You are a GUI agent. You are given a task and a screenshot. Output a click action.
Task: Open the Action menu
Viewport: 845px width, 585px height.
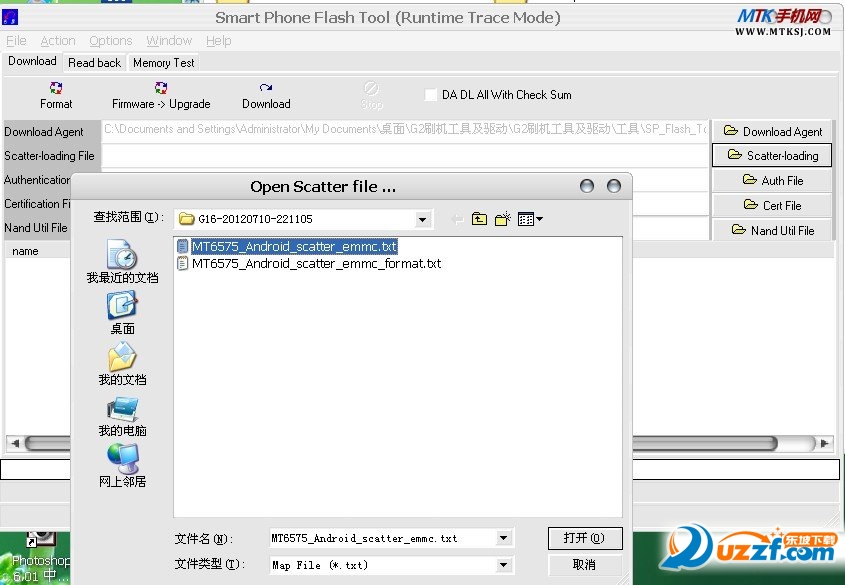coord(58,40)
